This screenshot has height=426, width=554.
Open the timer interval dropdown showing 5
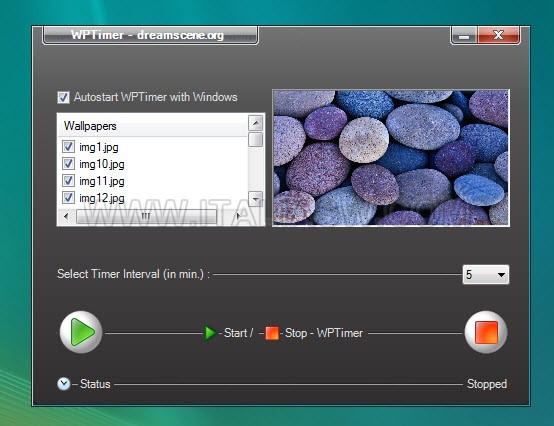click(x=486, y=274)
